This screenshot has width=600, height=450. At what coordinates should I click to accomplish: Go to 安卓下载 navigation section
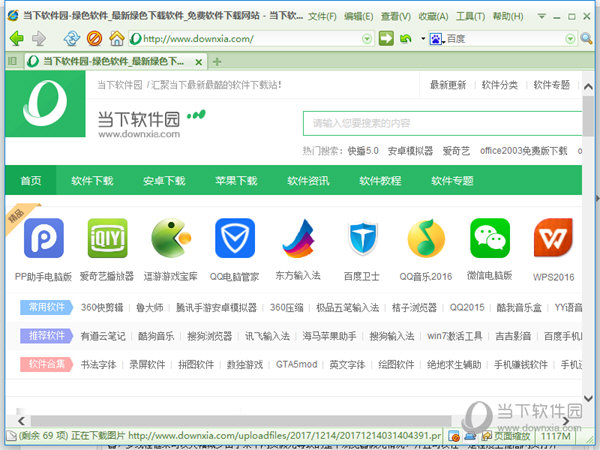tap(164, 180)
